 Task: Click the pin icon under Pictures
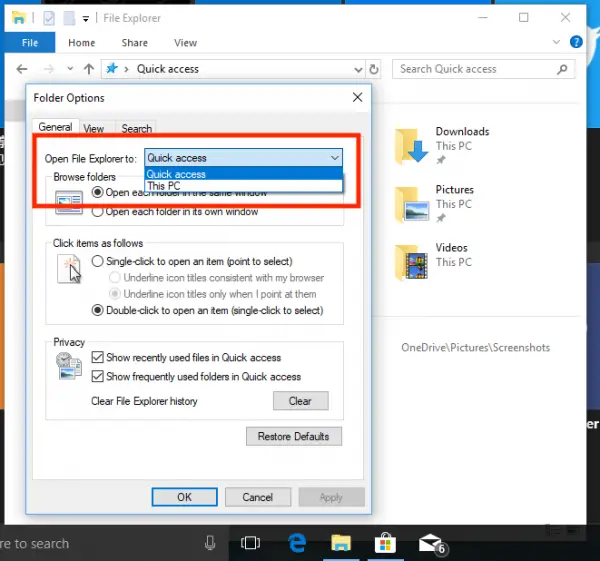(441, 218)
